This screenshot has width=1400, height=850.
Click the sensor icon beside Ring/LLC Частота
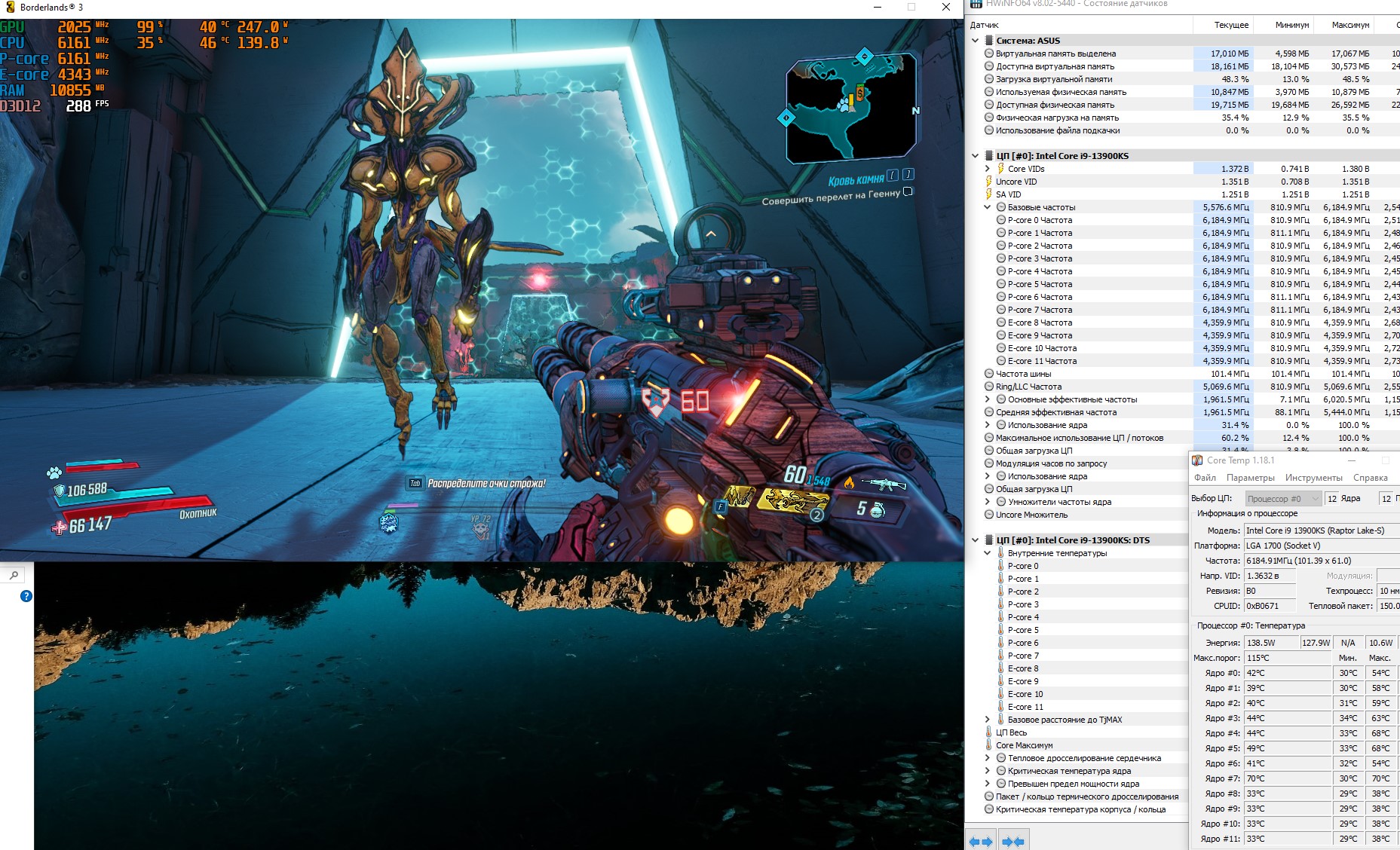coord(989,387)
